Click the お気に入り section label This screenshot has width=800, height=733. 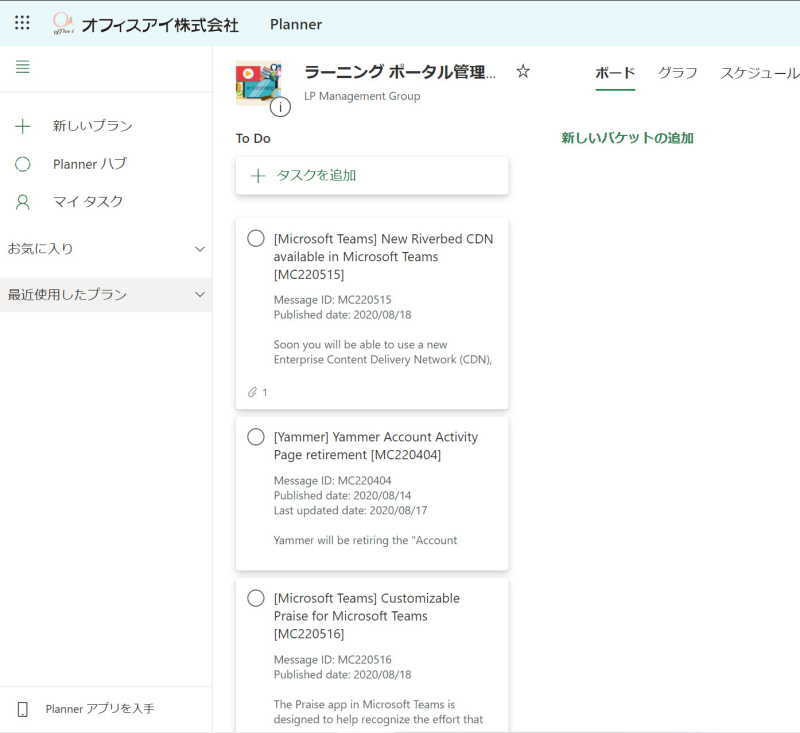(40, 249)
